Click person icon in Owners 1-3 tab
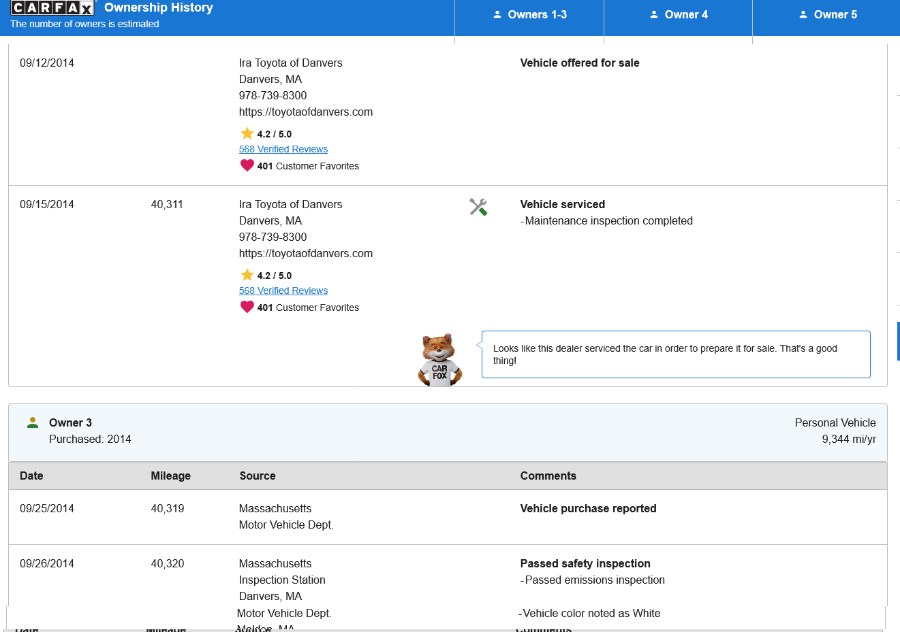Image resolution: width=900 pixels, height=632 pixels. tap(497, 15)
